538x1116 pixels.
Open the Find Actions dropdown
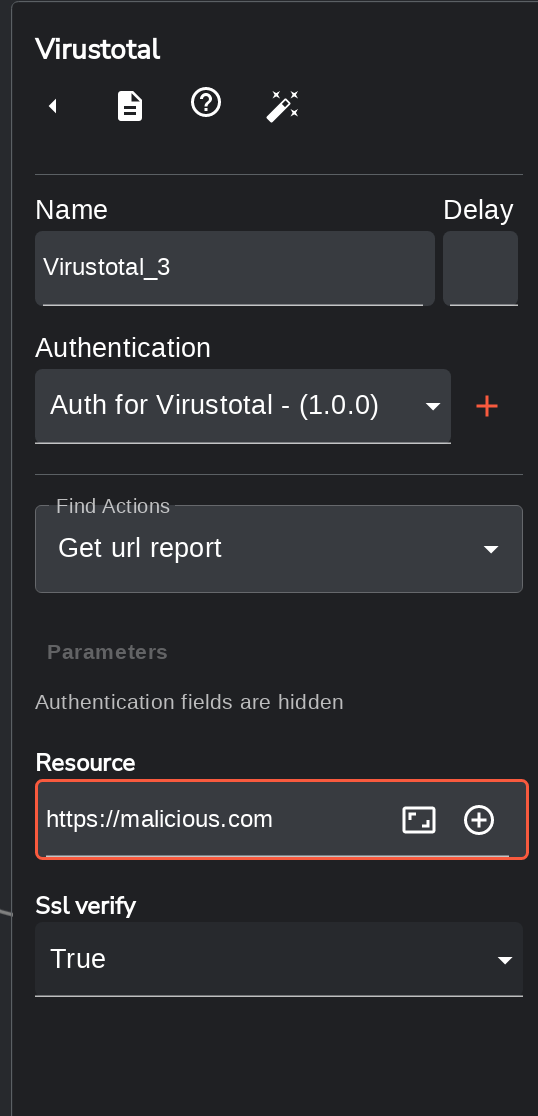coord(279,549)
